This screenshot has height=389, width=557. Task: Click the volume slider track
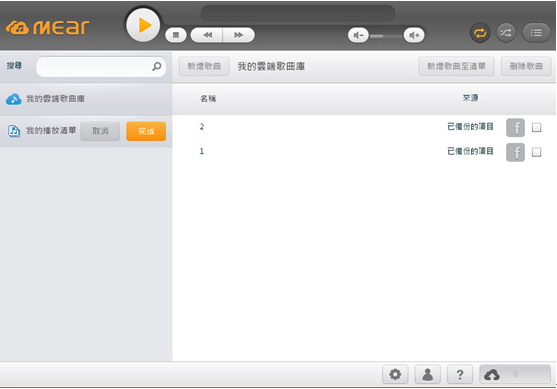coord(386,36)
